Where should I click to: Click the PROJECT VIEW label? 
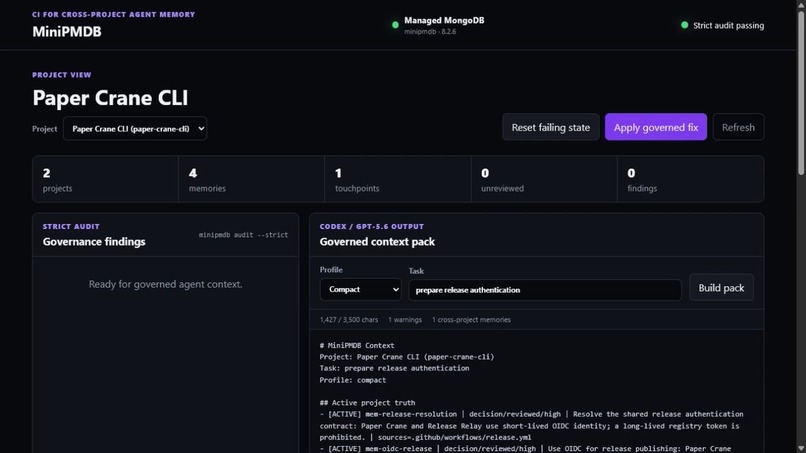[62, 75]
